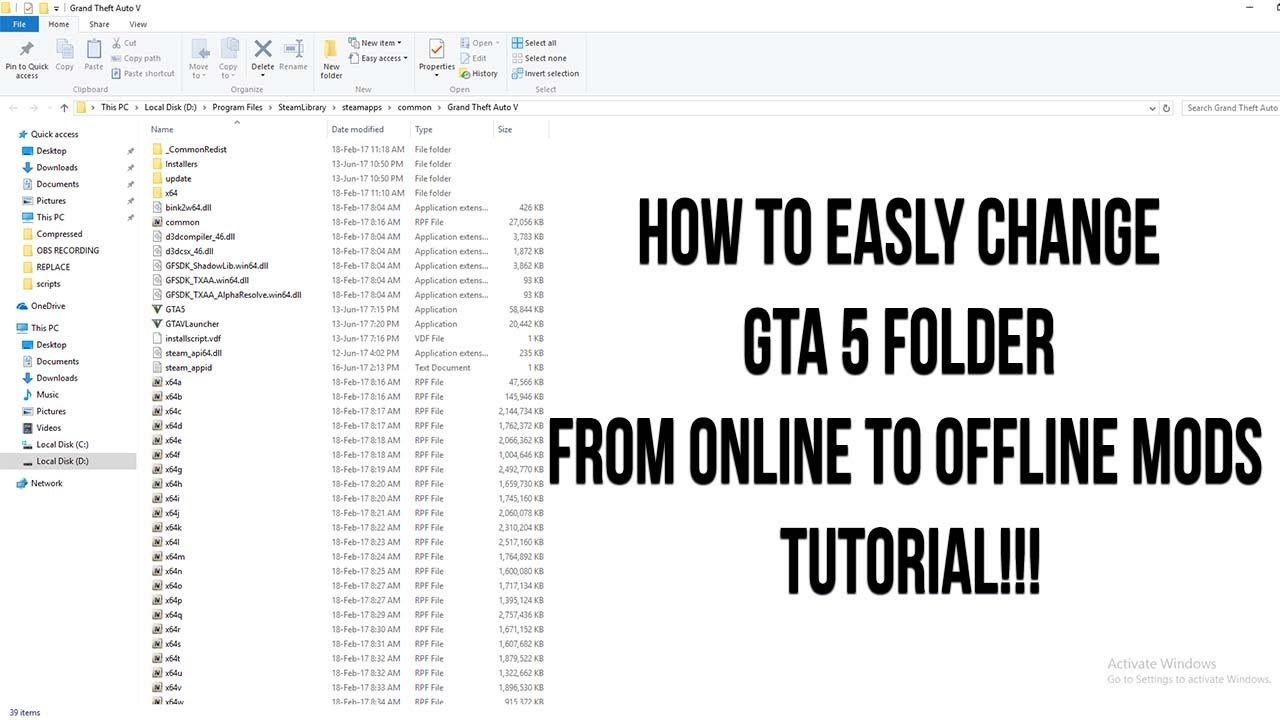Open Quick access in navigation pane
1280x720 pixels.
[x=47, y=134]
